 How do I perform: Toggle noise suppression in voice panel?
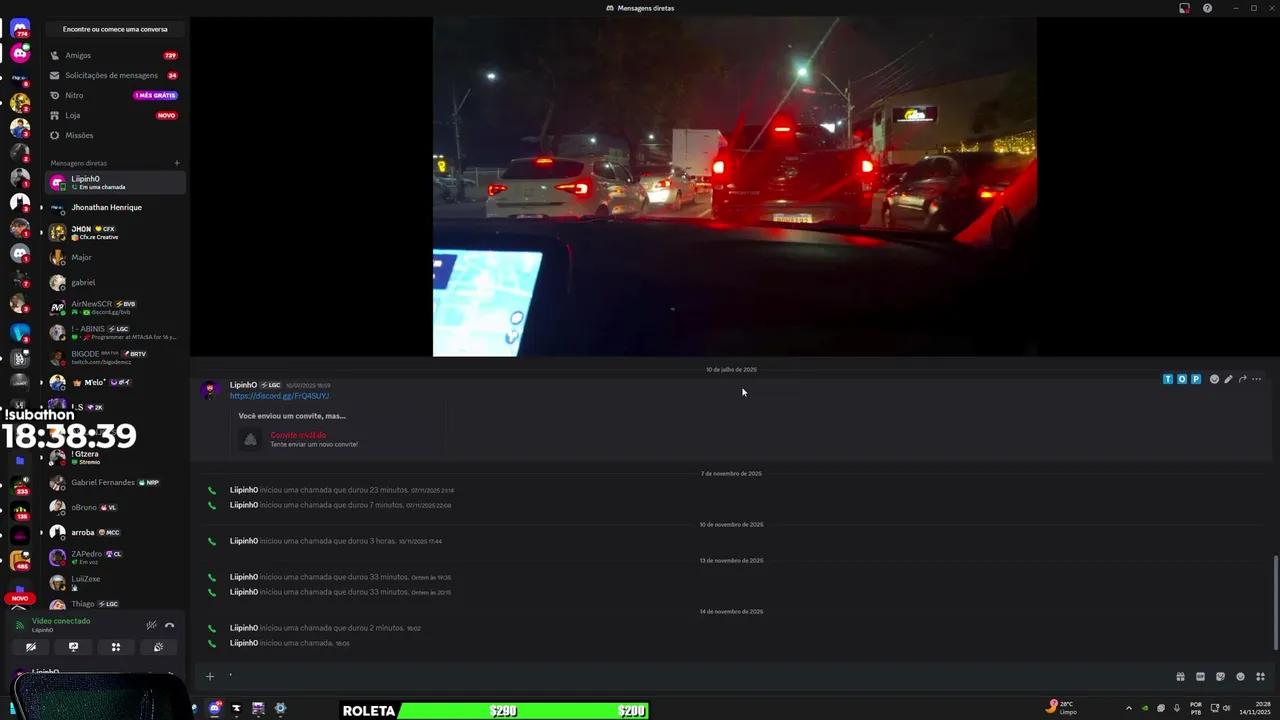pyautogui.click(x=151, y=625)
